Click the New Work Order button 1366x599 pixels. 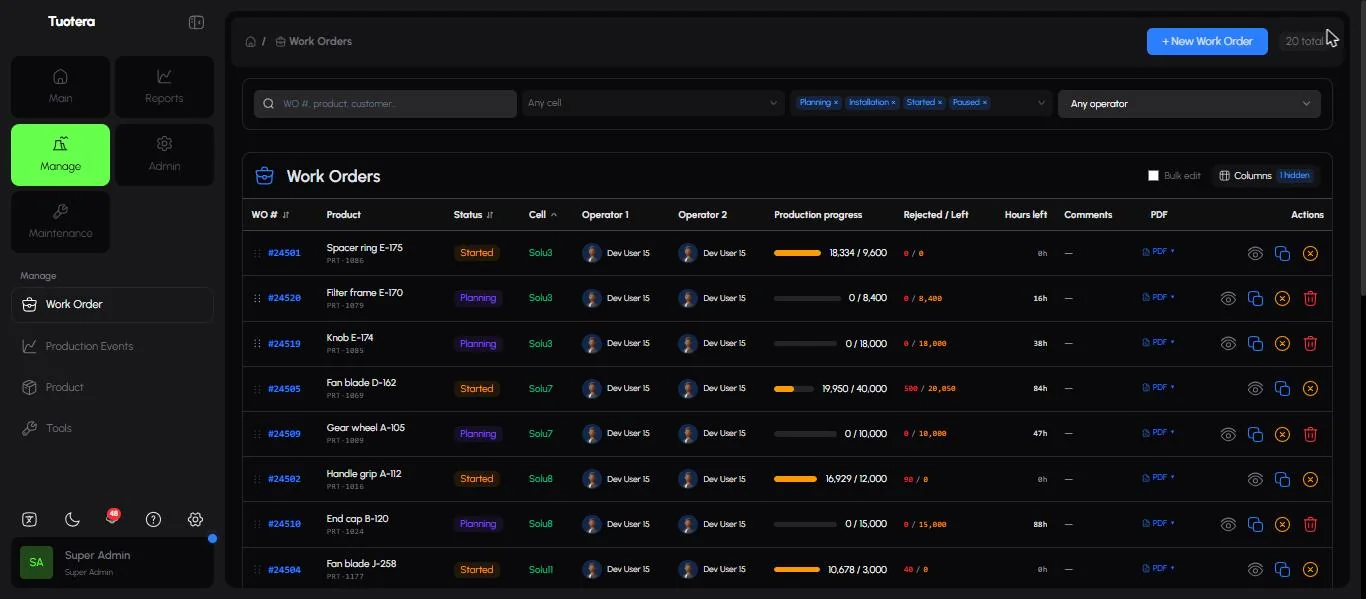1207,41
